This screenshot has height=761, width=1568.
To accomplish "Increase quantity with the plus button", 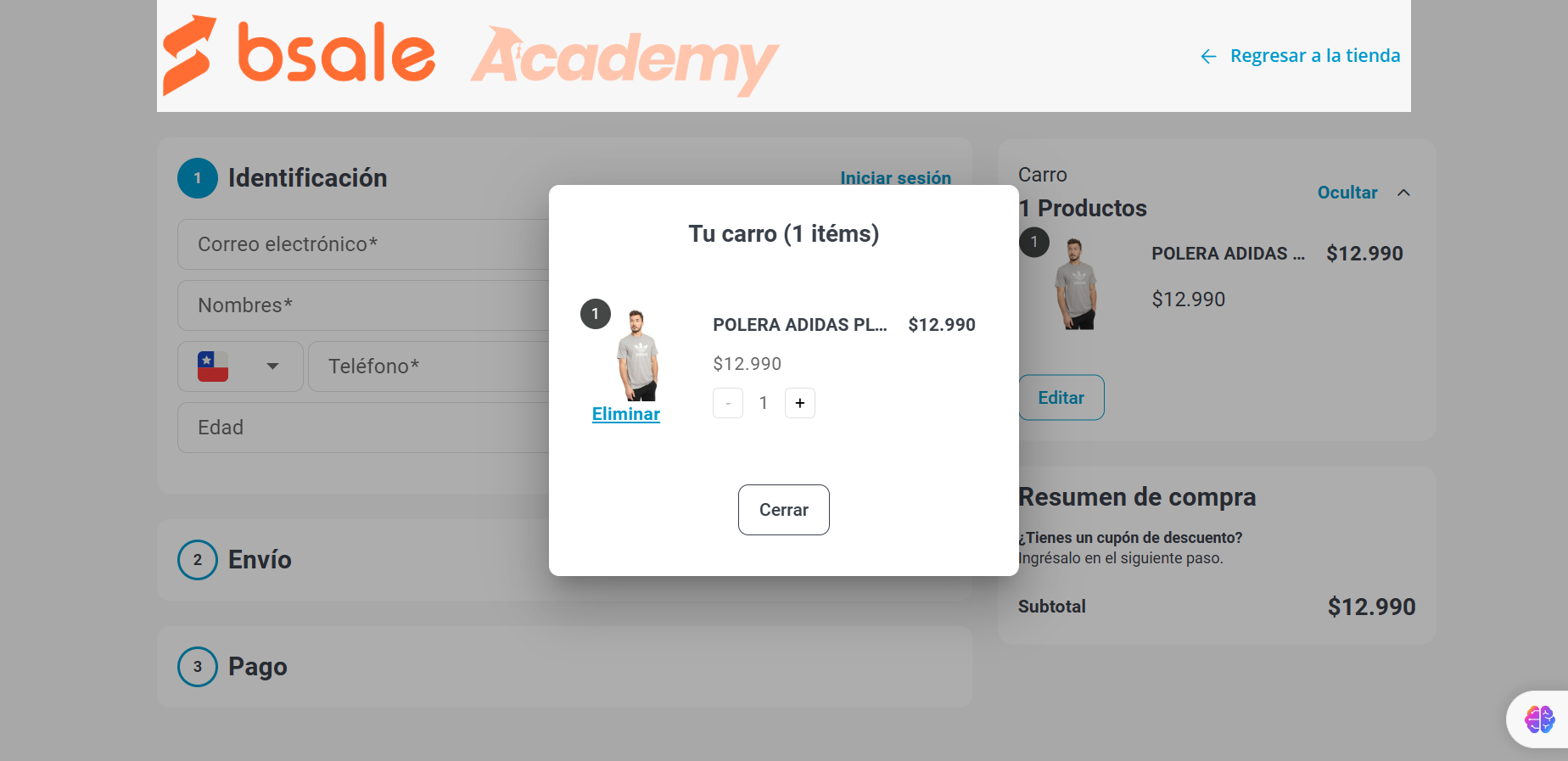I will tap(800, 403).
